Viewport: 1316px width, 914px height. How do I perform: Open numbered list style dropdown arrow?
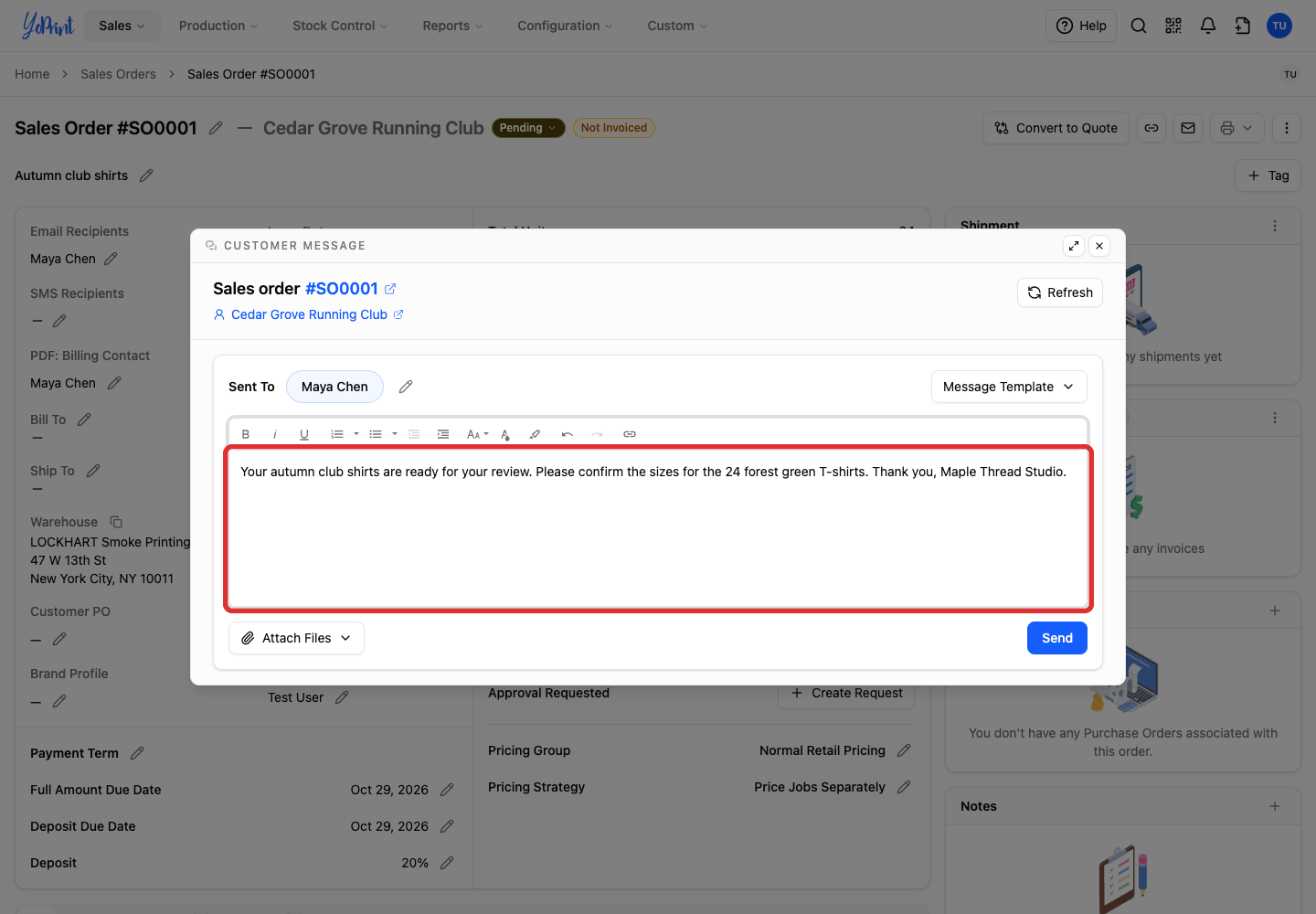coord(356,434)
